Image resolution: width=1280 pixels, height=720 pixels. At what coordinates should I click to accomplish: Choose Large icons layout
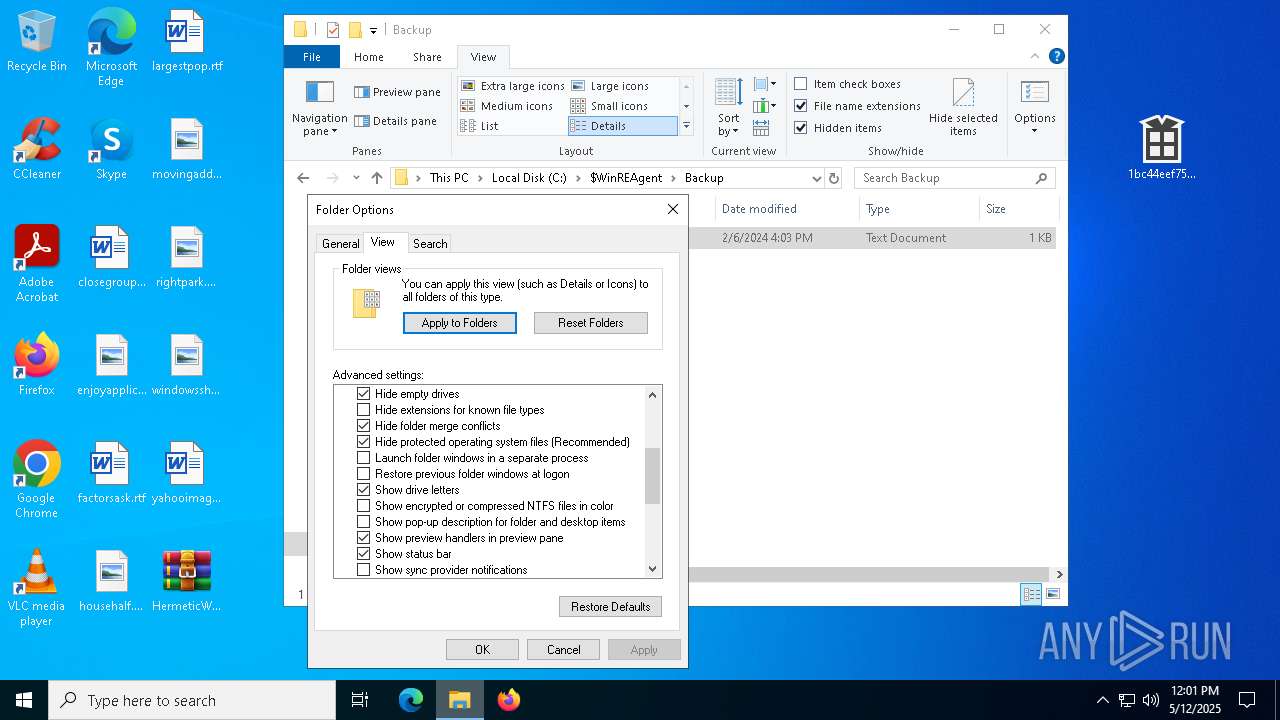coord(609,86)
